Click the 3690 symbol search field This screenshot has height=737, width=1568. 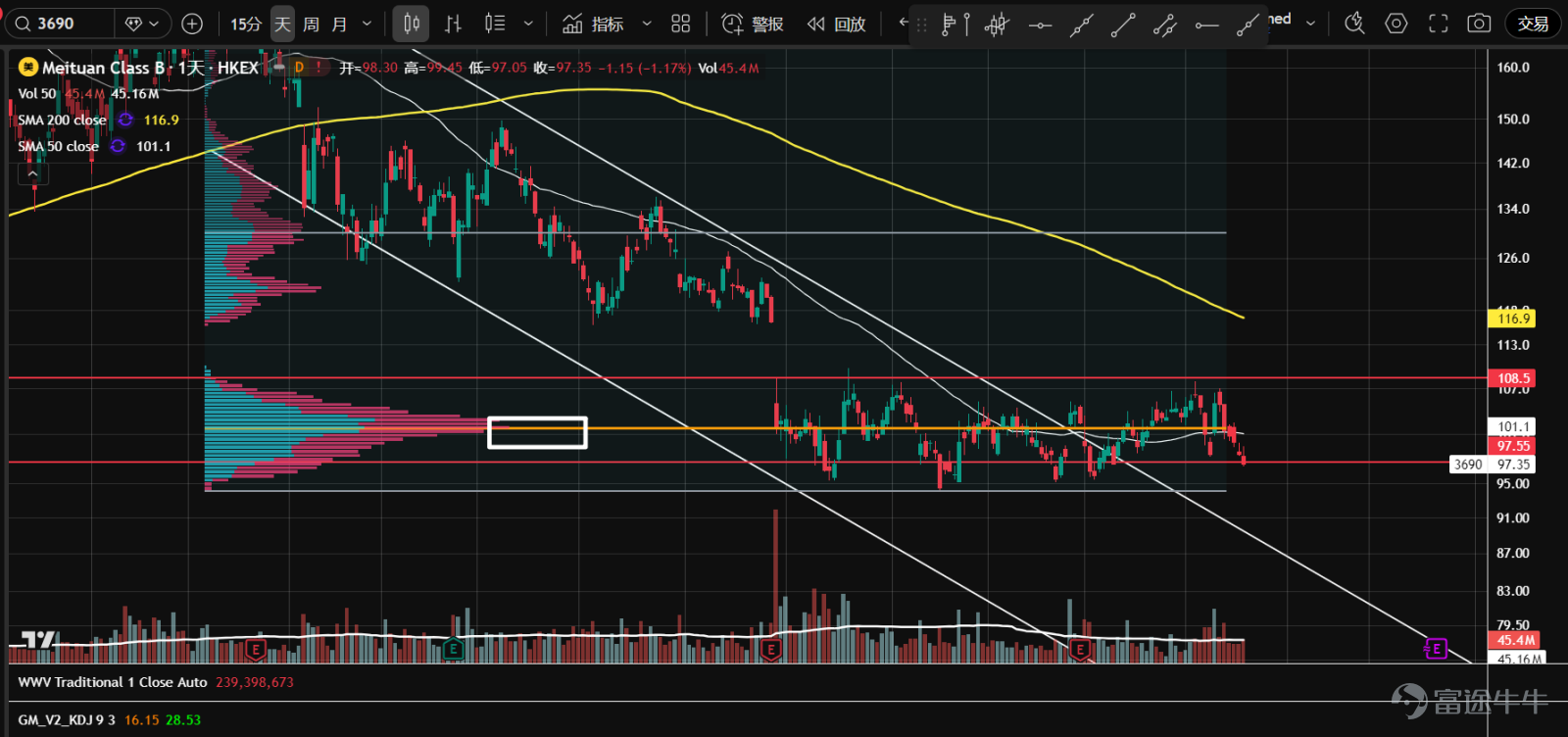tap(61, 24)
